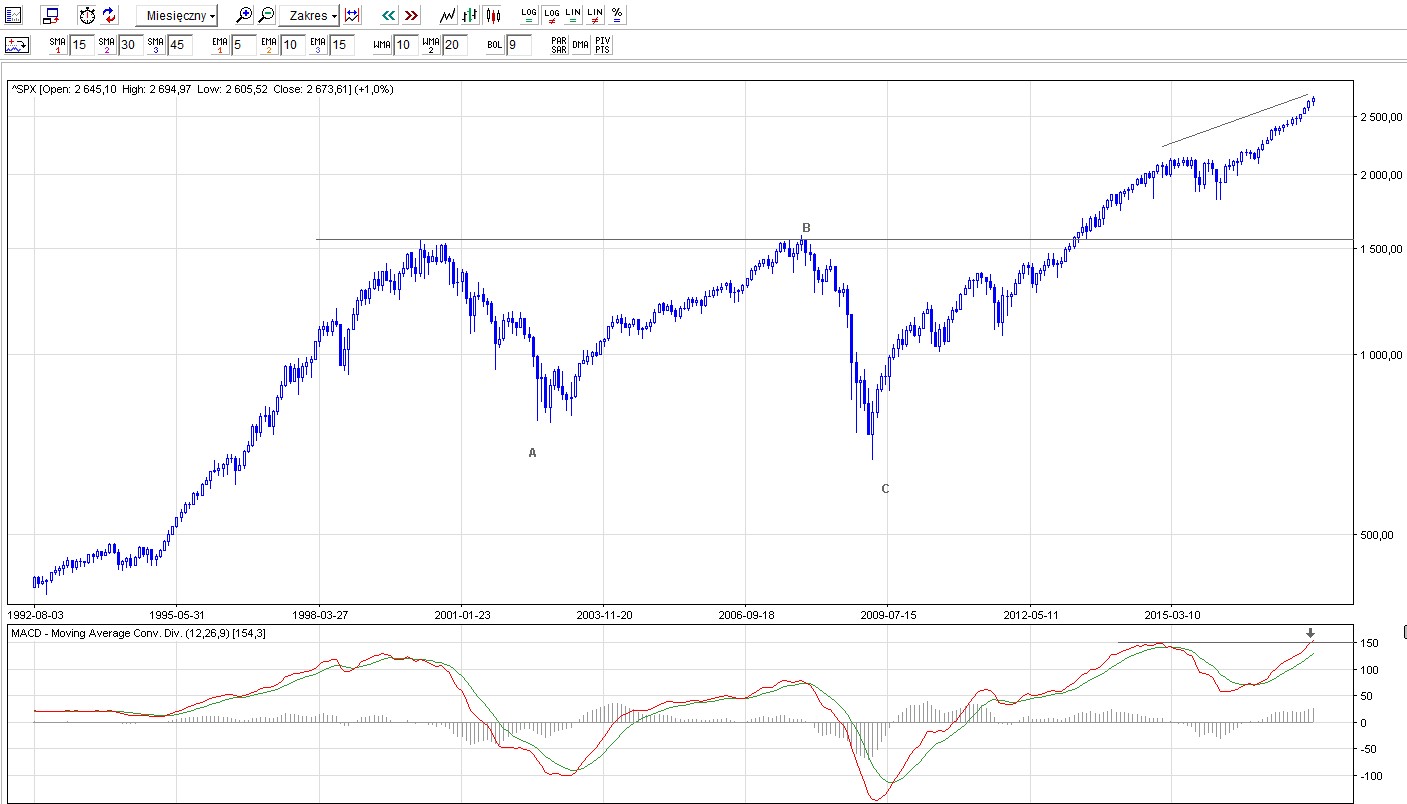Image resolution: width=1407 pixels, height=804 pixels.
Task: Open the detach window icon
Action: tap(50, 15)
